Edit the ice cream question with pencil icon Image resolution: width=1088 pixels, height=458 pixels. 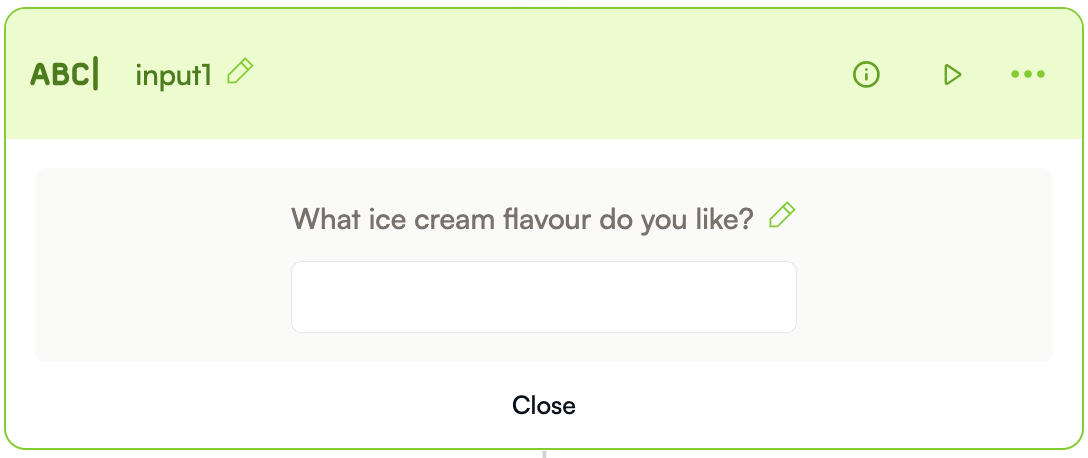[x=782, y=216]
